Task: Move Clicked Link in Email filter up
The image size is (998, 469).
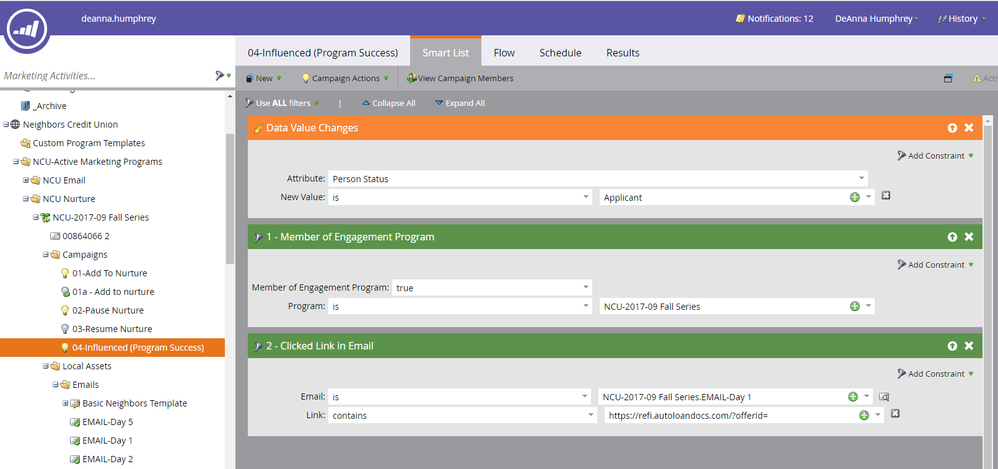Action: [x=952, y=346]
